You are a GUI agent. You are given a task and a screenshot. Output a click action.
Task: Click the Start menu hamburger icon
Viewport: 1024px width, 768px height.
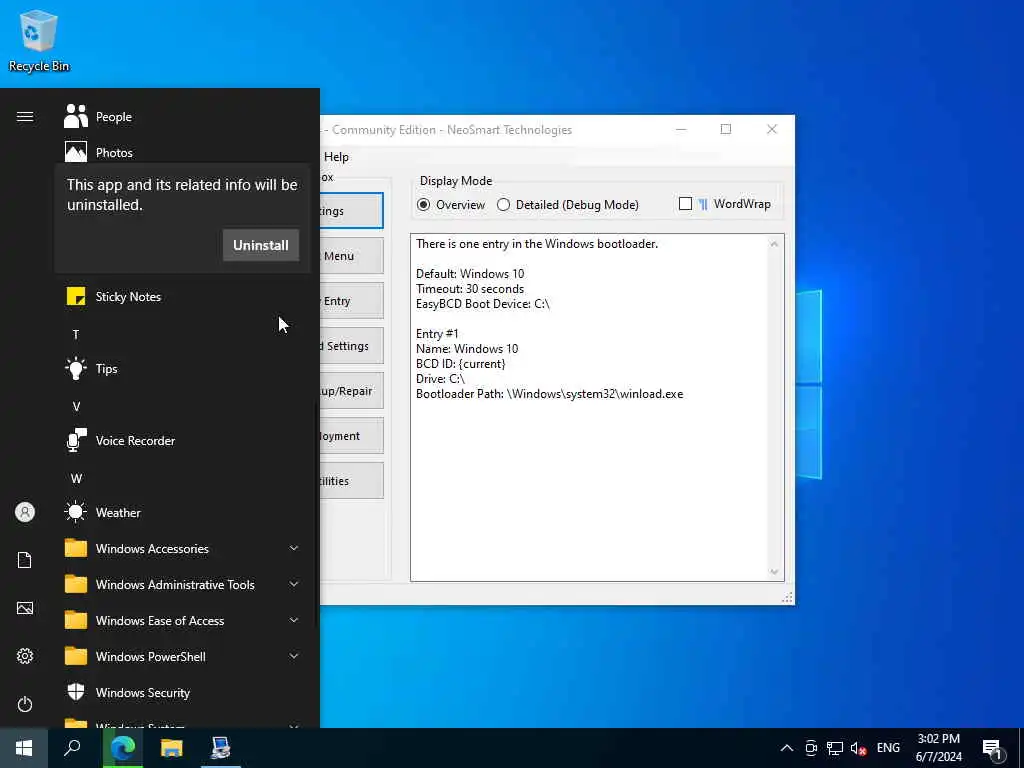coord(25,116)
